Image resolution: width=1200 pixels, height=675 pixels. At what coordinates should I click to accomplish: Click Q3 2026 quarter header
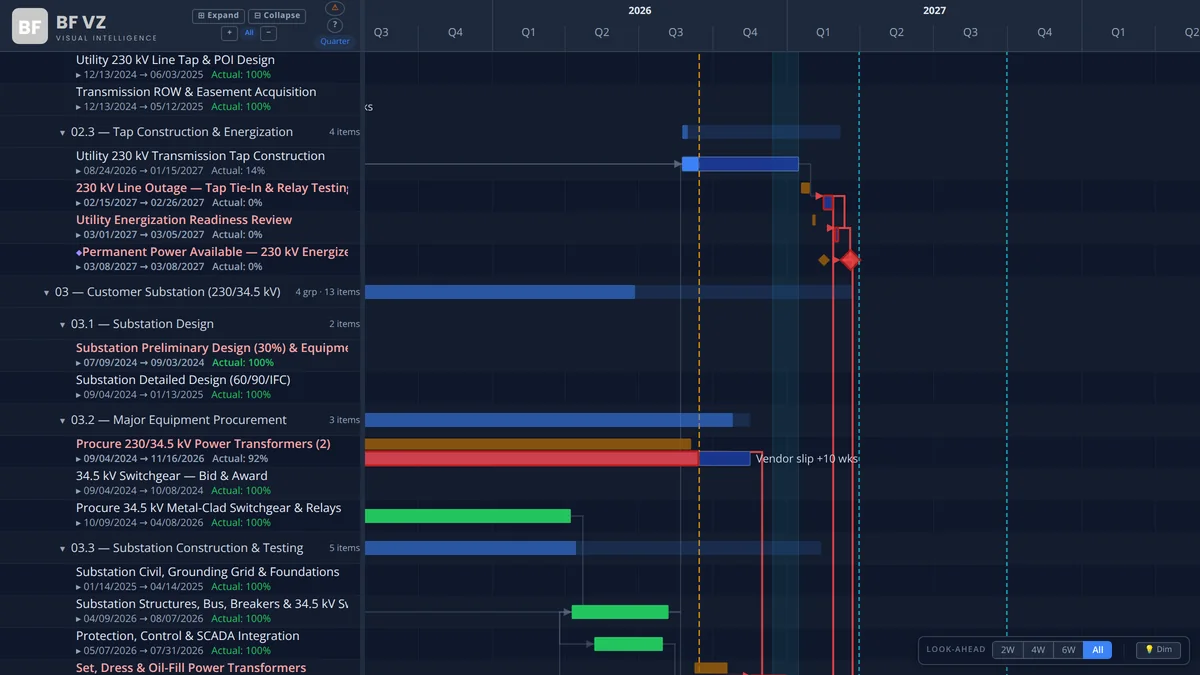[x=676, y=33]
